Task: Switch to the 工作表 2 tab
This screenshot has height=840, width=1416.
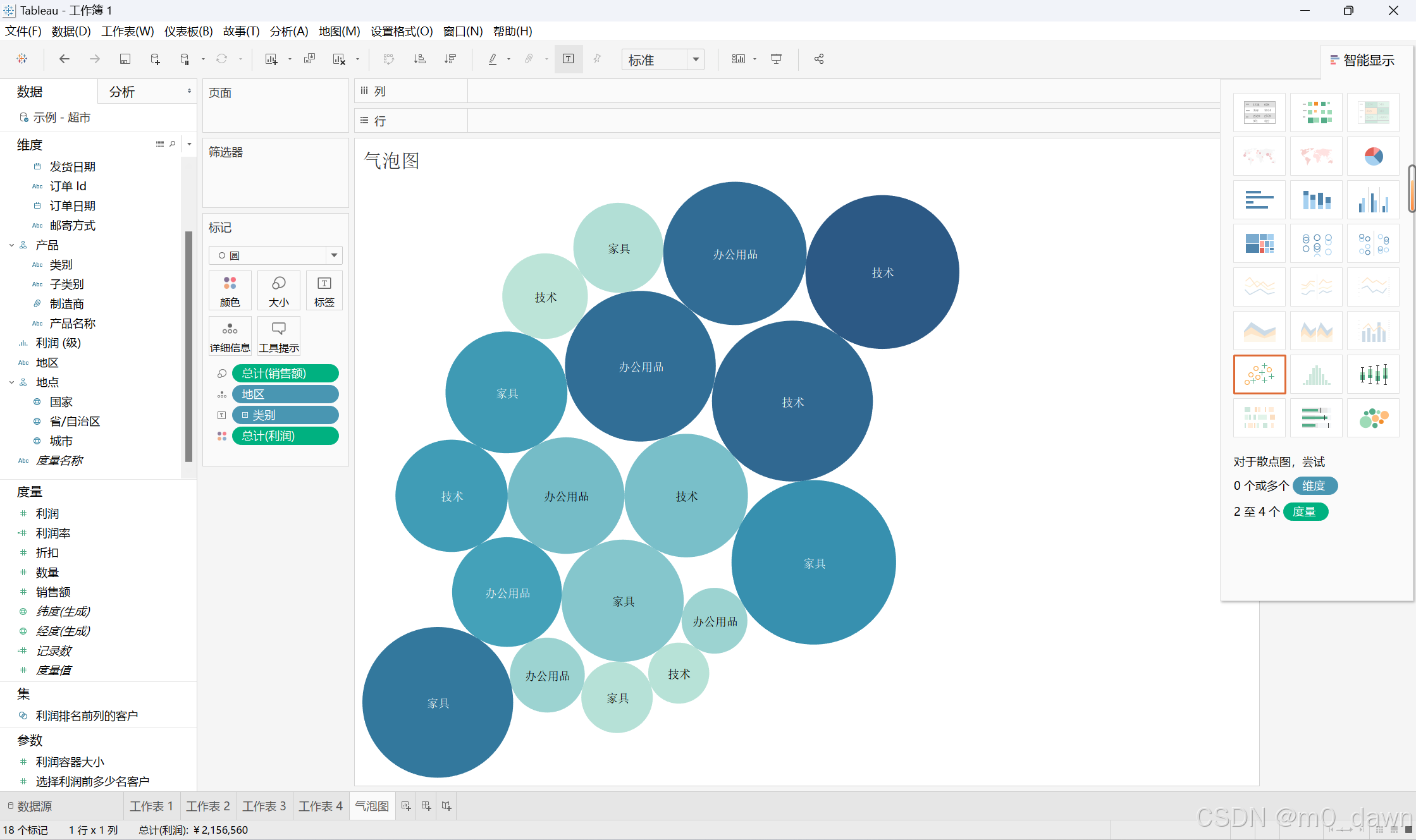Action: (207, 806)
